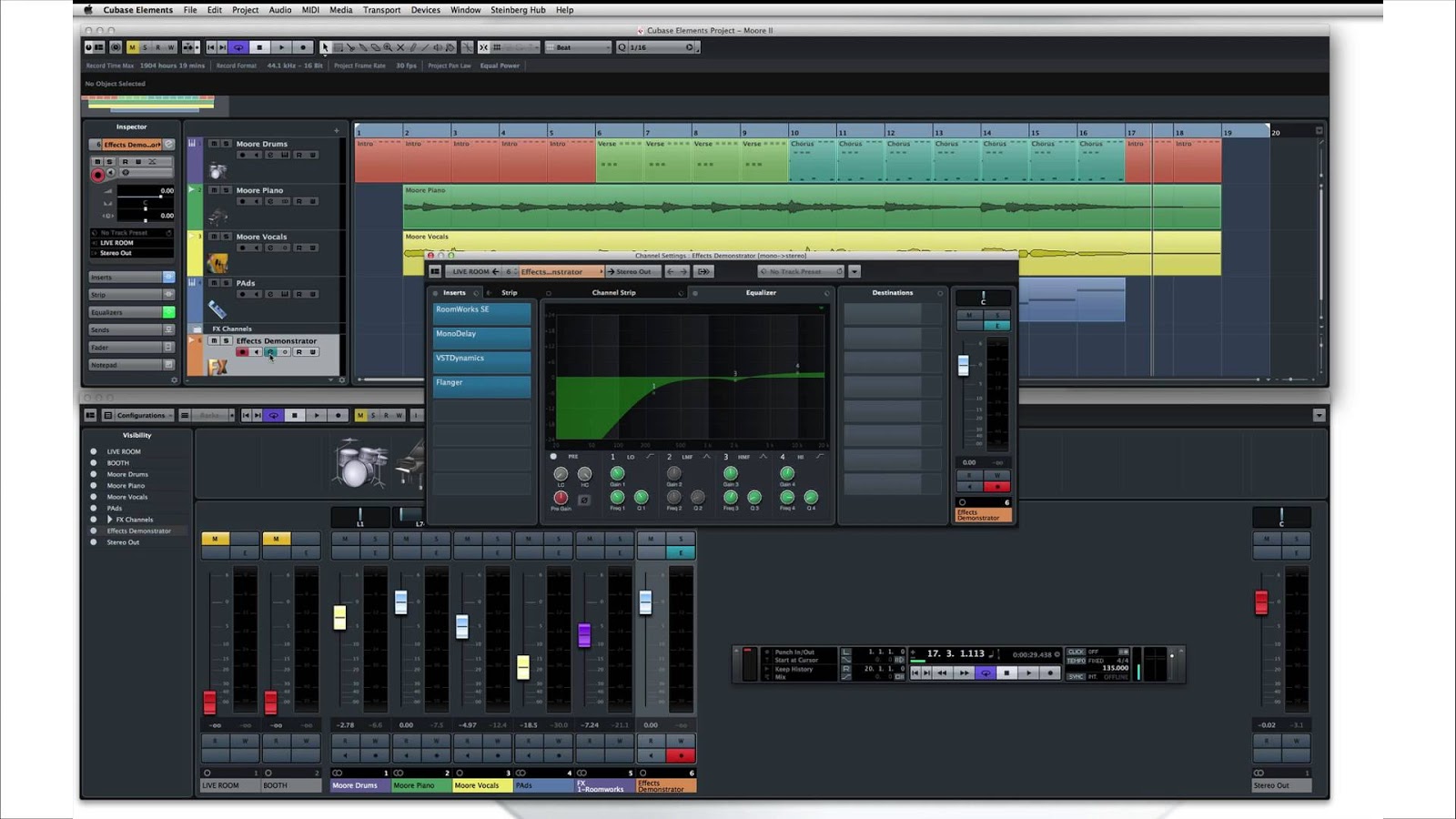
Task: Open the Beat grid type dropdown
Action: 579,47
